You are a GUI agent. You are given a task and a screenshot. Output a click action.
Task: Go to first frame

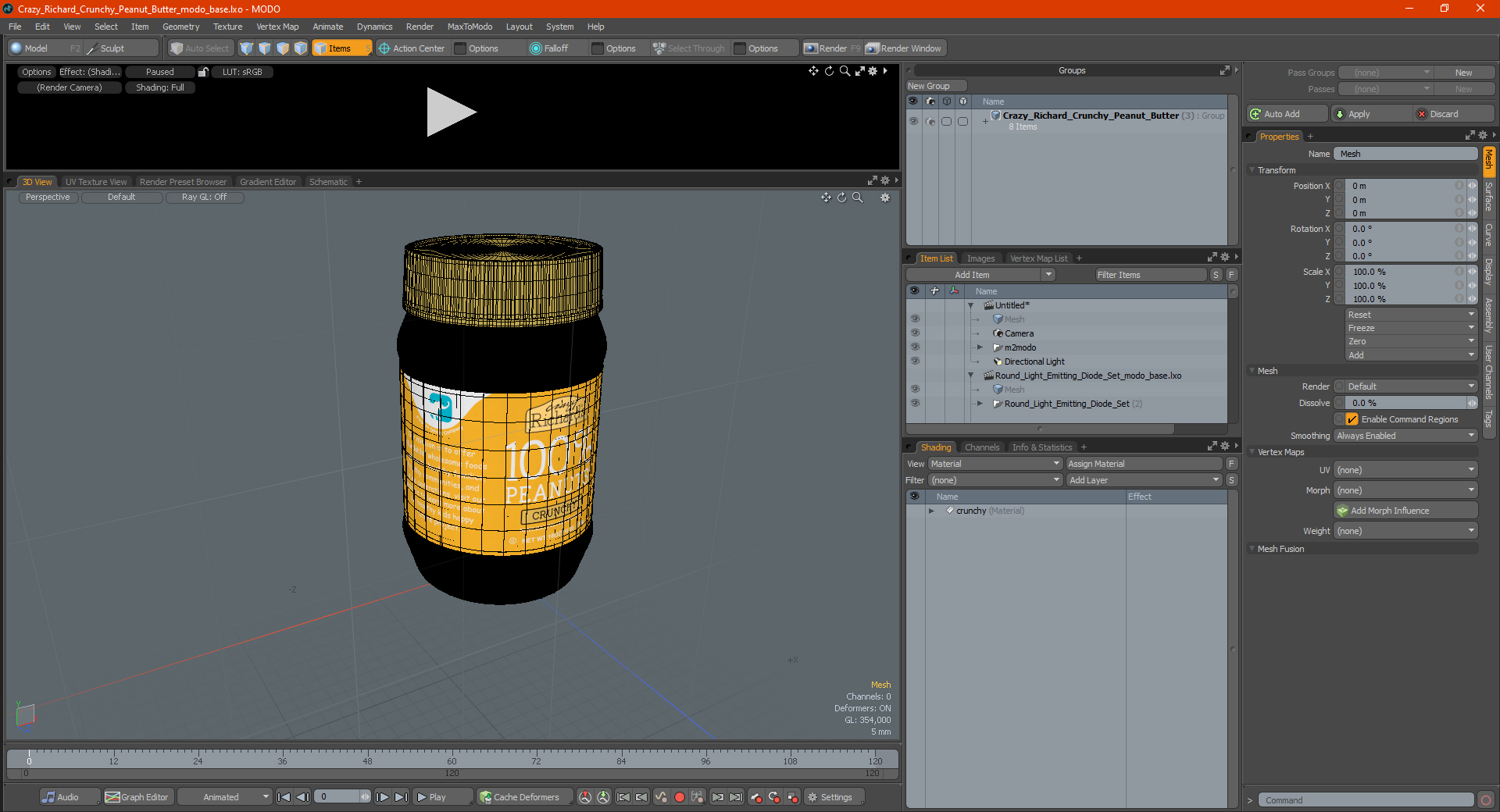click(x=284, y=797)
